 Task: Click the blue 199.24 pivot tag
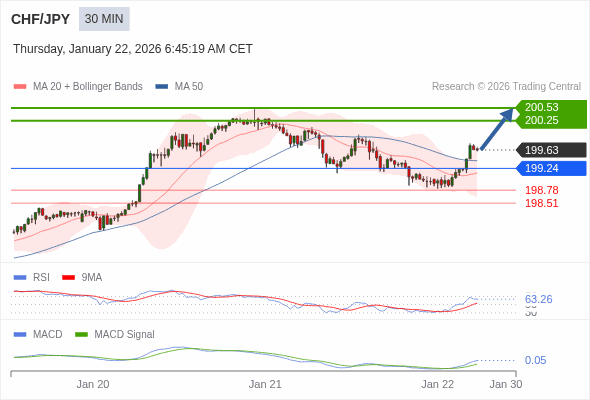[552, 168]
